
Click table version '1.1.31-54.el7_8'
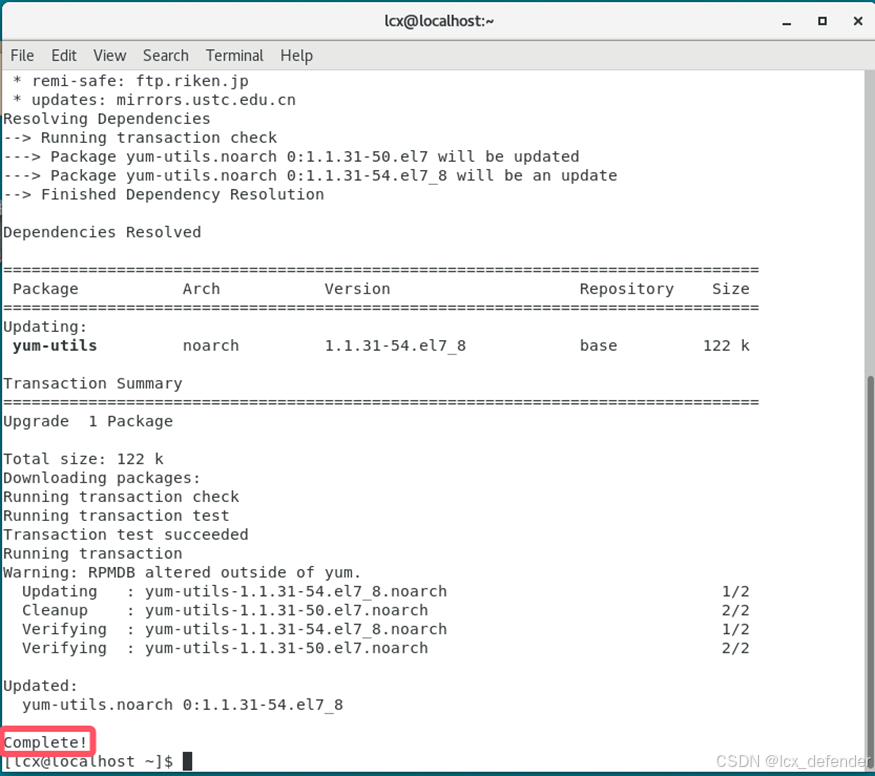pyautogui.click(x=396, y=346)
